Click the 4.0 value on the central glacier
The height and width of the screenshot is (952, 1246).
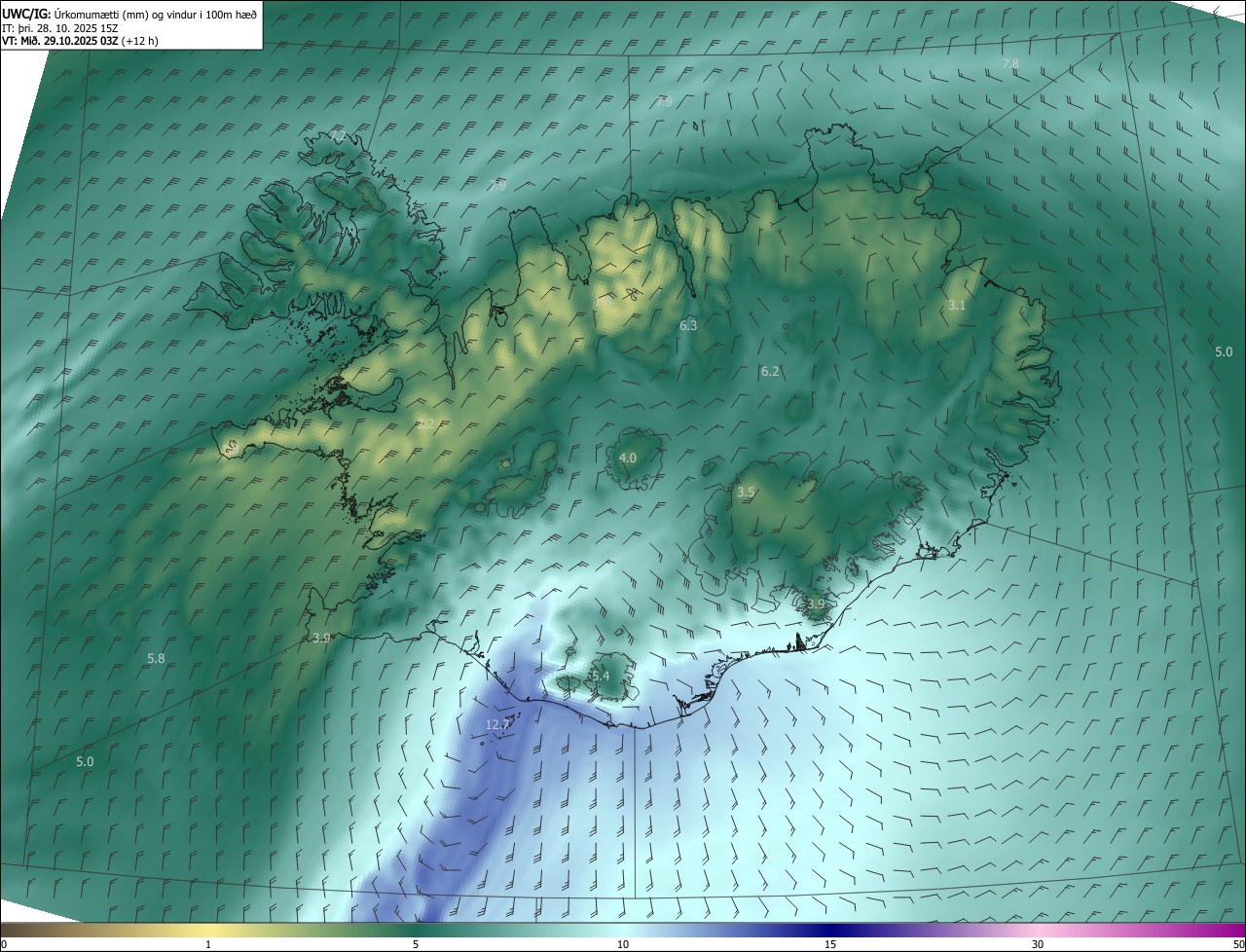click(x=628, y=458)
